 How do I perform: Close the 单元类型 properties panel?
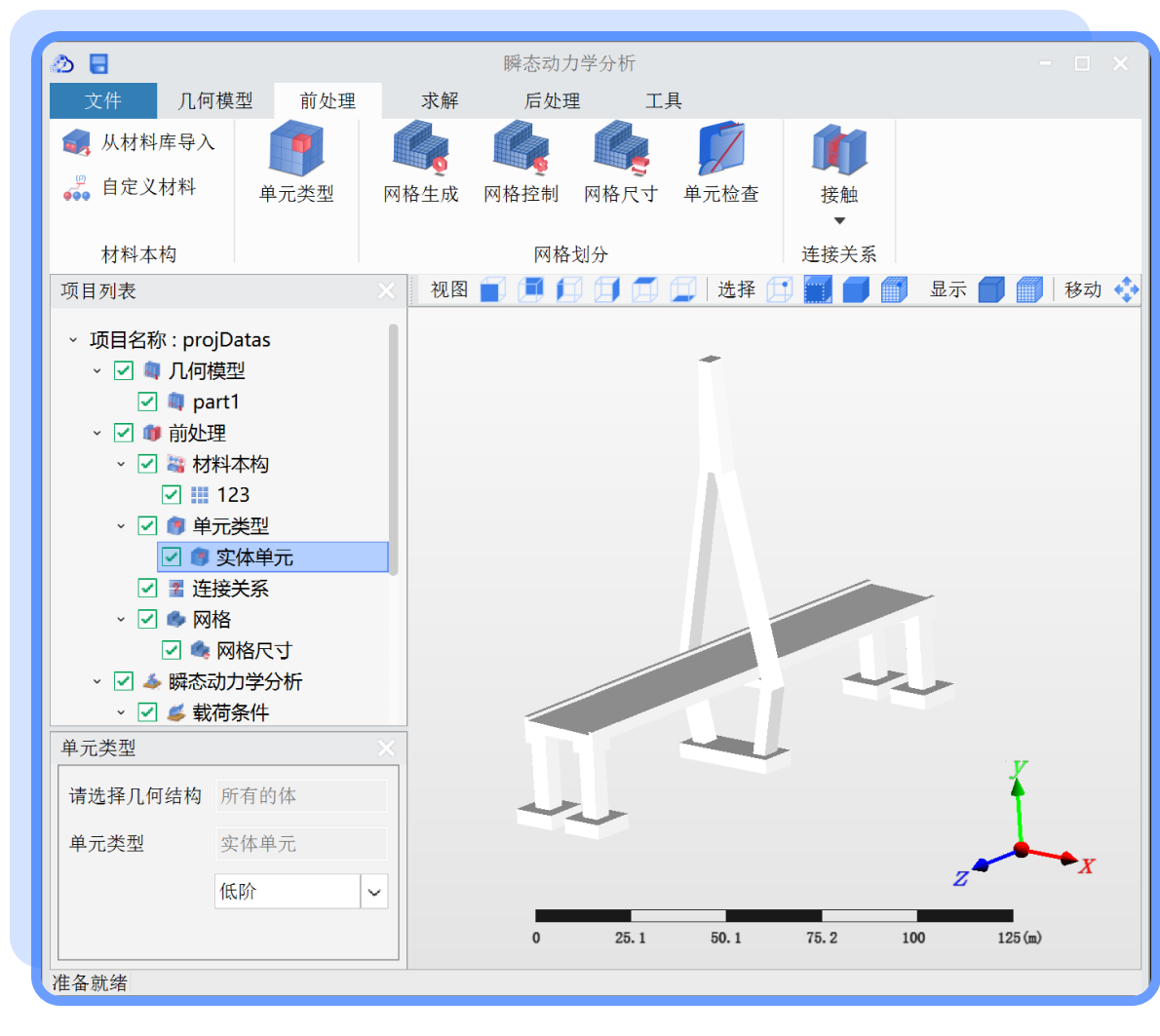tap(386, 748)
